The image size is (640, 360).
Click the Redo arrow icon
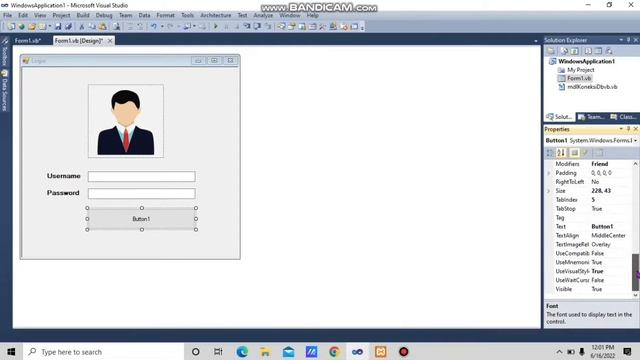(170, 27)
